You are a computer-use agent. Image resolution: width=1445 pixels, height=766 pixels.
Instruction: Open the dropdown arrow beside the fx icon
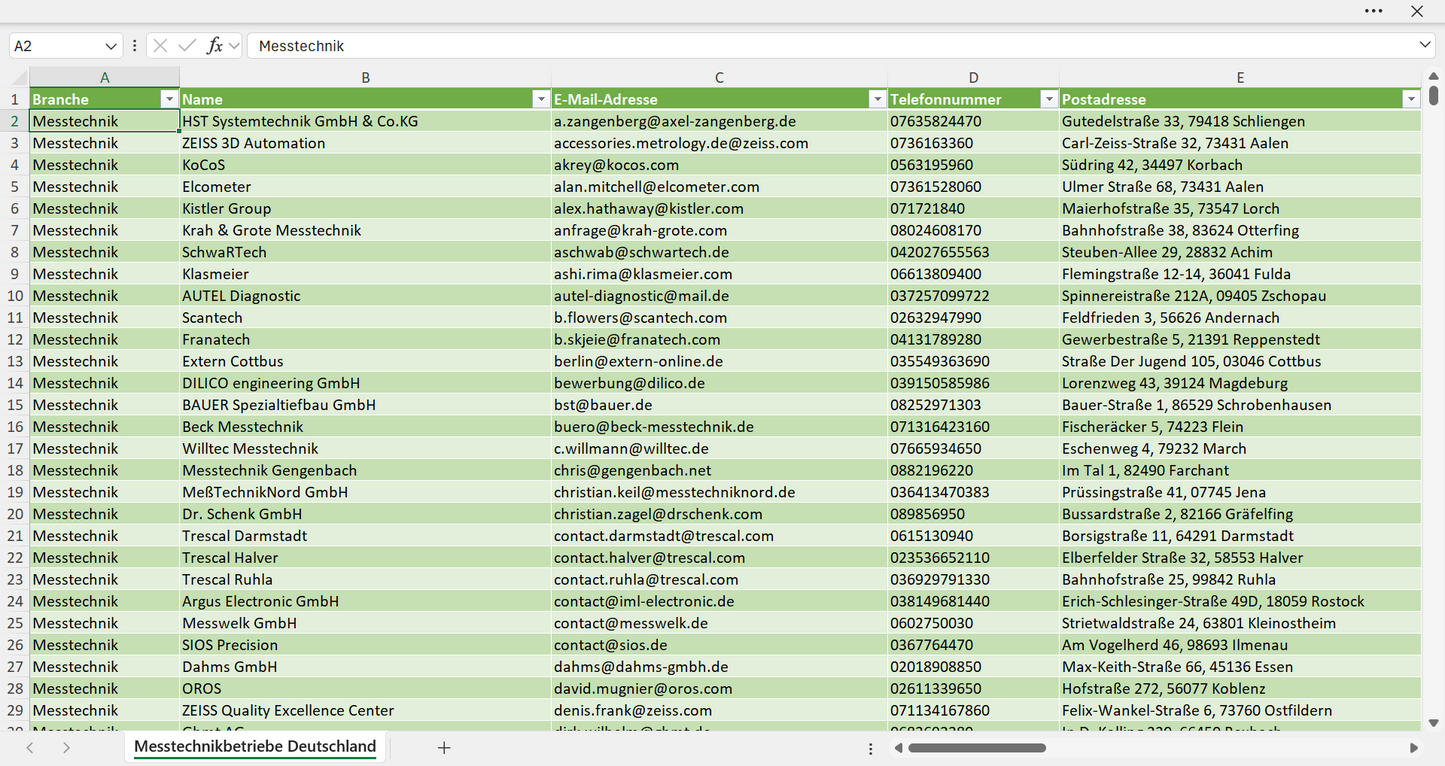tap(234, 46)
